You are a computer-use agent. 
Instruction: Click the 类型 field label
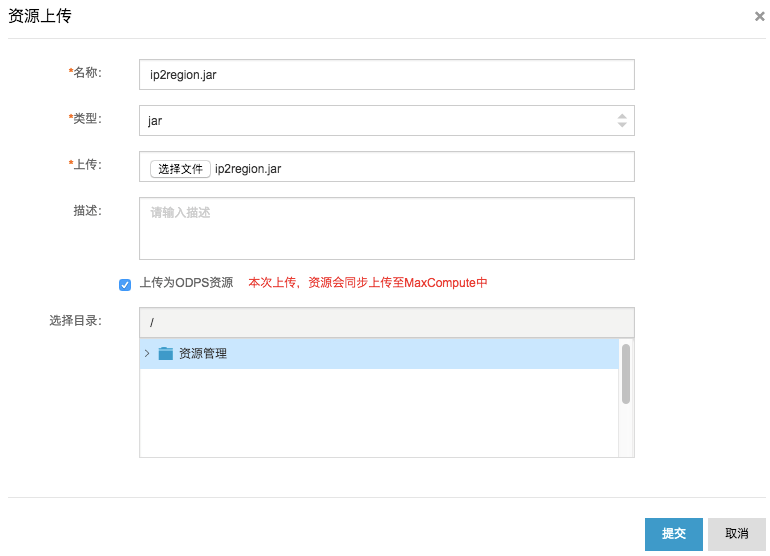(x=87, y=119)
